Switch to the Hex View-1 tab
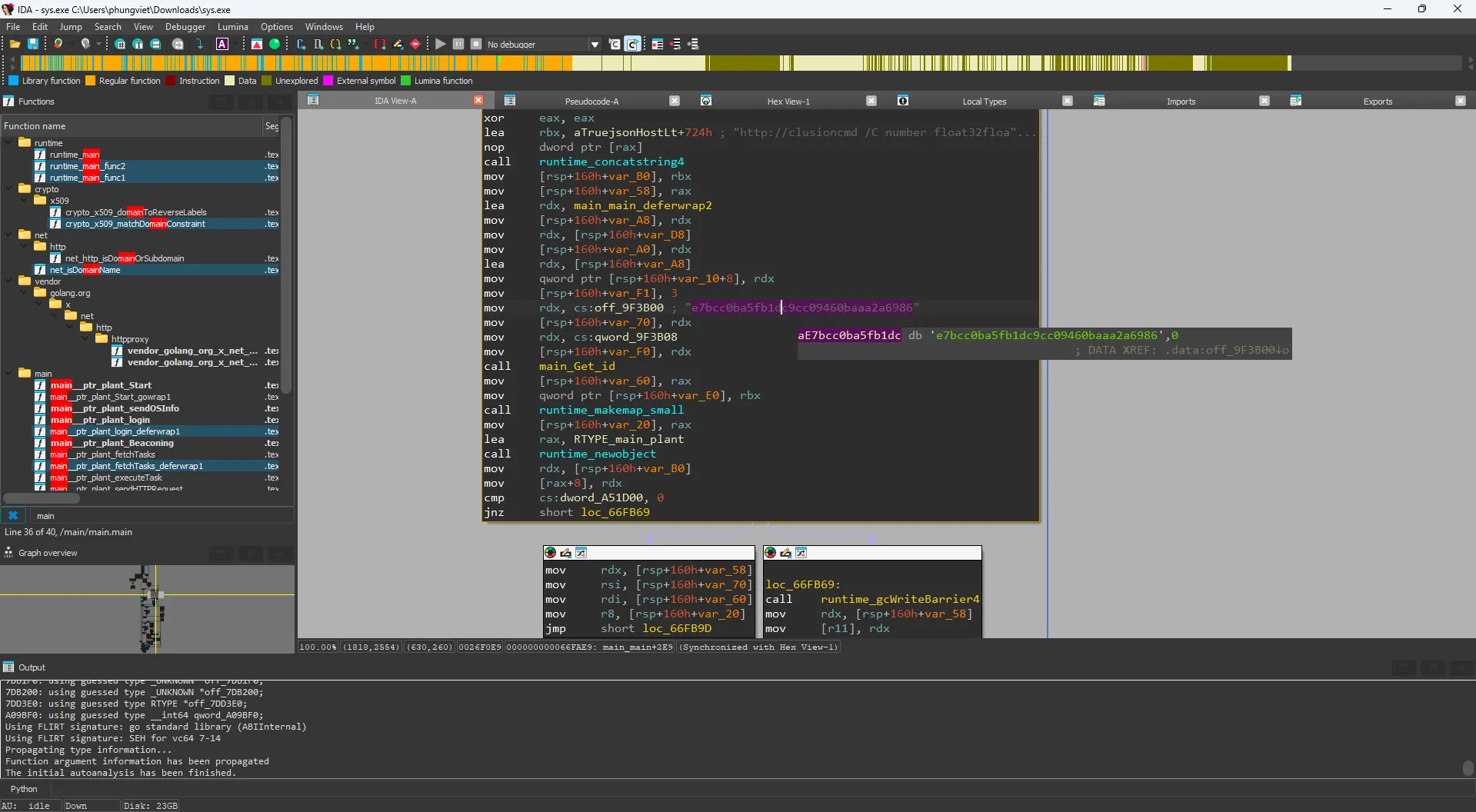 pyautogui.click(x=788, y=101)
